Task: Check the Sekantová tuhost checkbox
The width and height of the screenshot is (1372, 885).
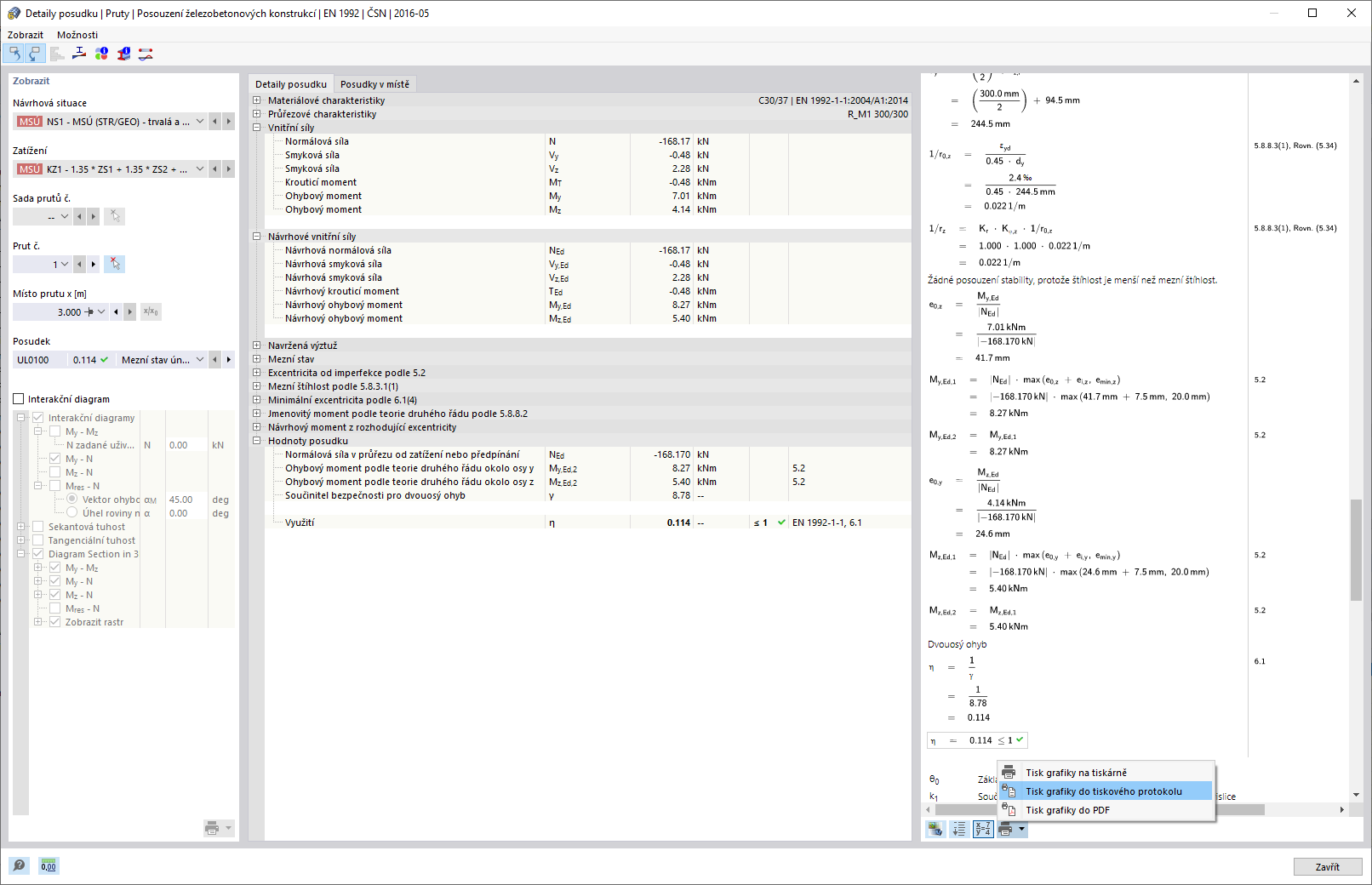Action: click(37, 527)
